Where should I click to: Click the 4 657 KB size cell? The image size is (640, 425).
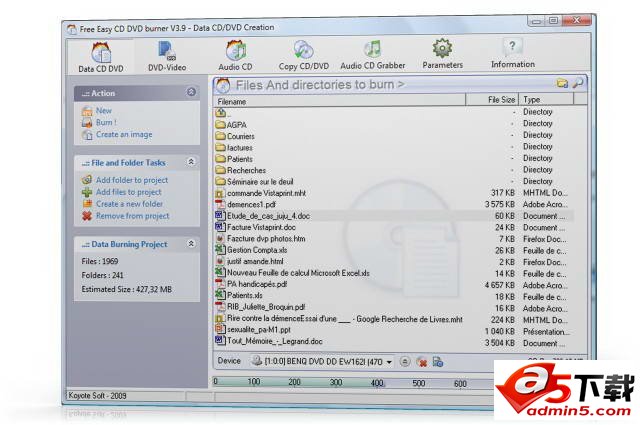click(500, 285)
